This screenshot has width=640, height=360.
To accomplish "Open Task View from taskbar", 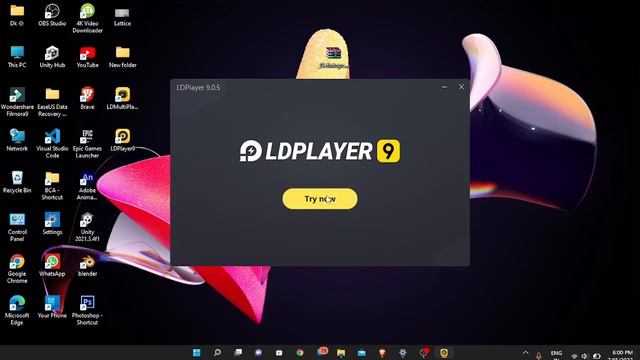I will (x=238, y=352).
